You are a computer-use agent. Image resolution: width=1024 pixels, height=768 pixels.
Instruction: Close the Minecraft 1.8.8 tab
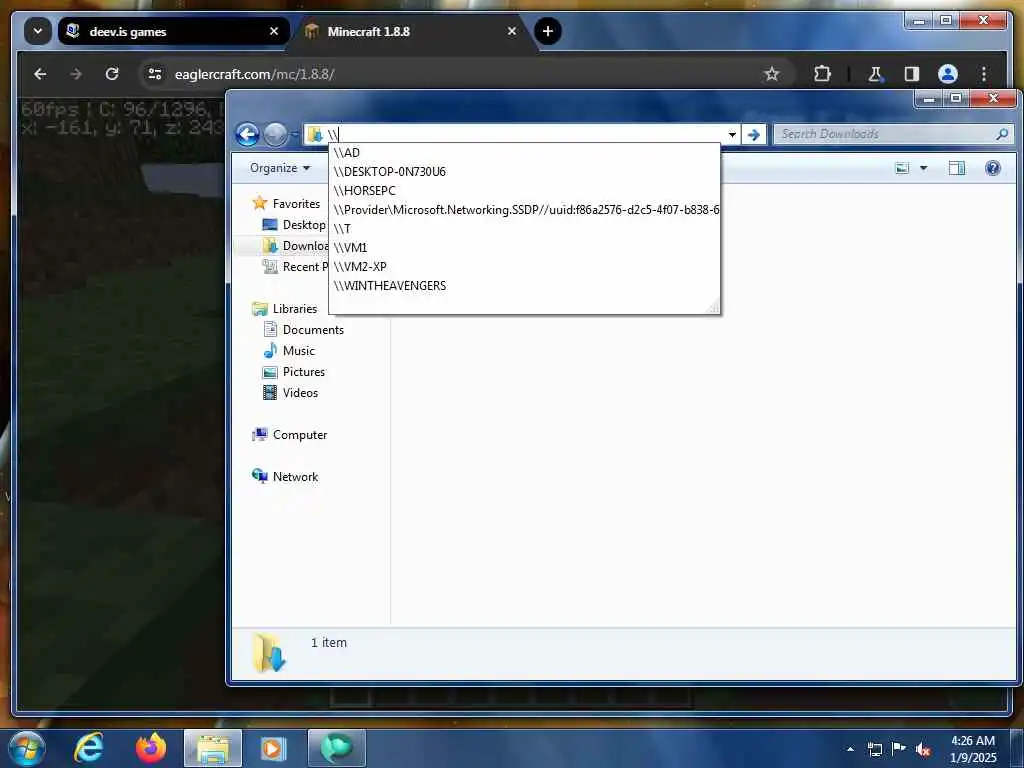pyautogui.click(x=512, y=31)
